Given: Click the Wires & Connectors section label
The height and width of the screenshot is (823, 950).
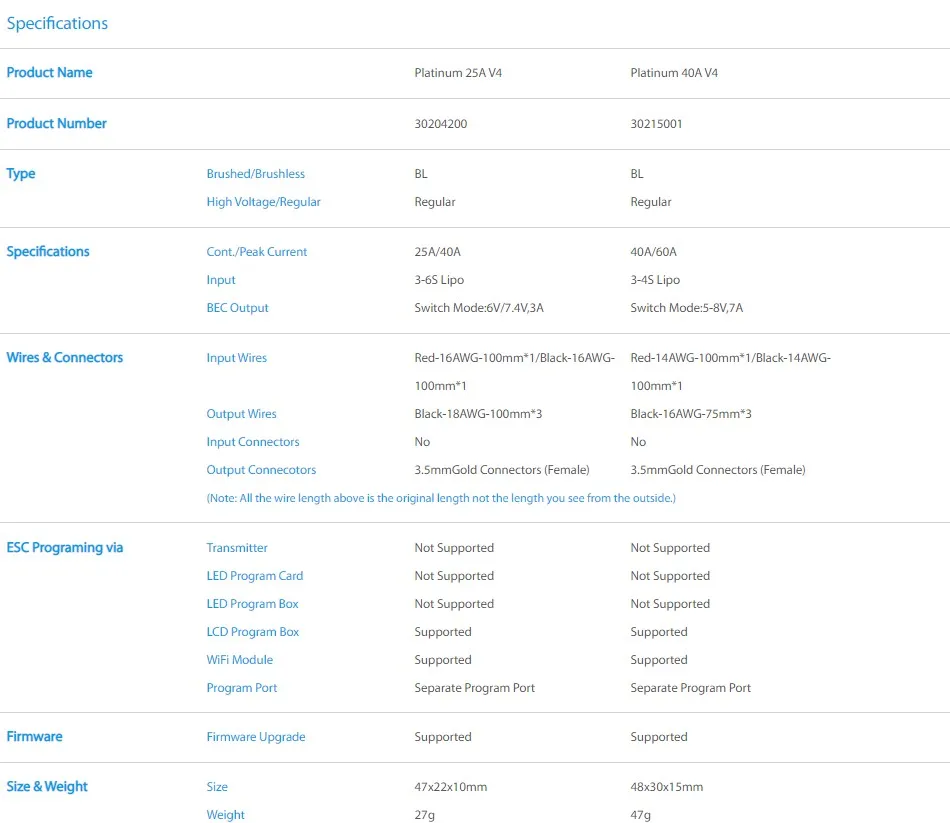Looking at the screenshot, I should pyautogui.click(x=65, y=358).
